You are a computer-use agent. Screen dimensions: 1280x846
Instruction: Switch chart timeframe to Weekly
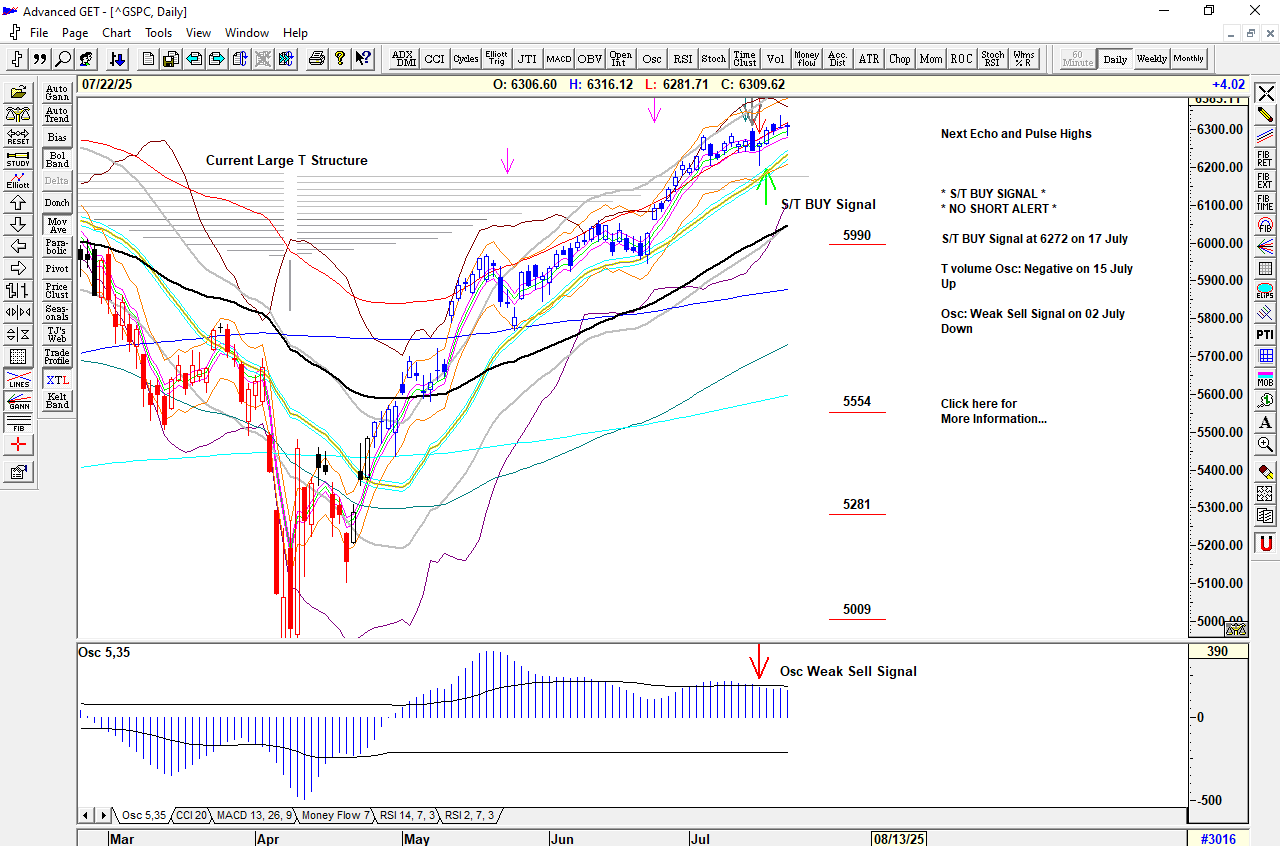1152,59
